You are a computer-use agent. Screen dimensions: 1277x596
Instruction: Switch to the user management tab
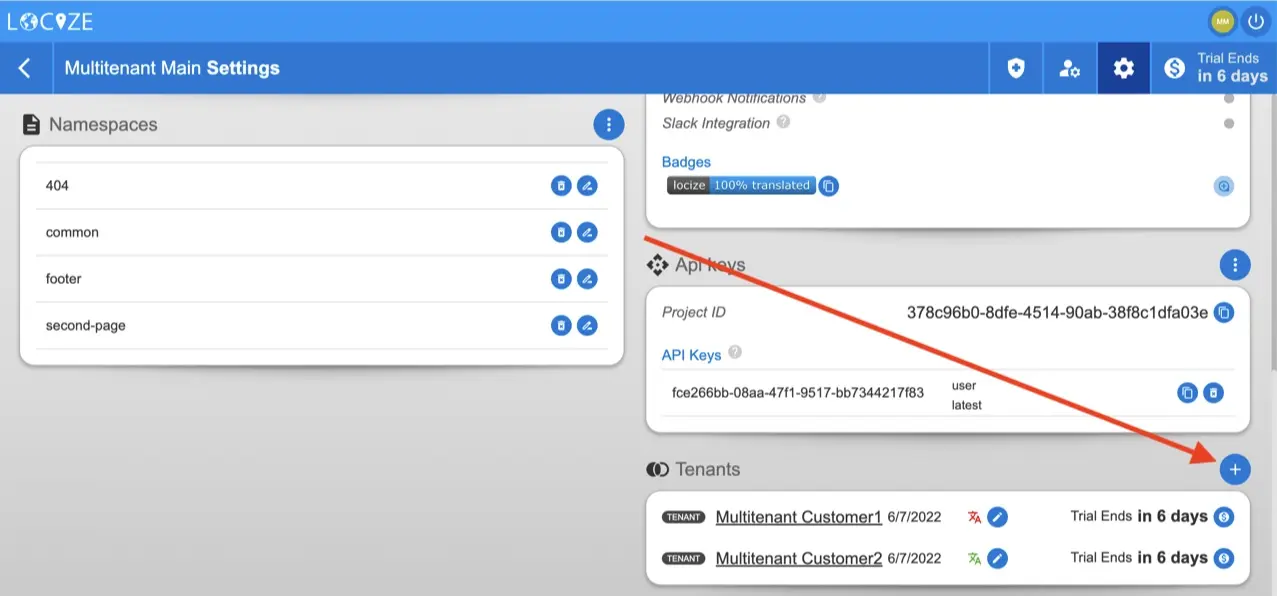pos(1070,69)
